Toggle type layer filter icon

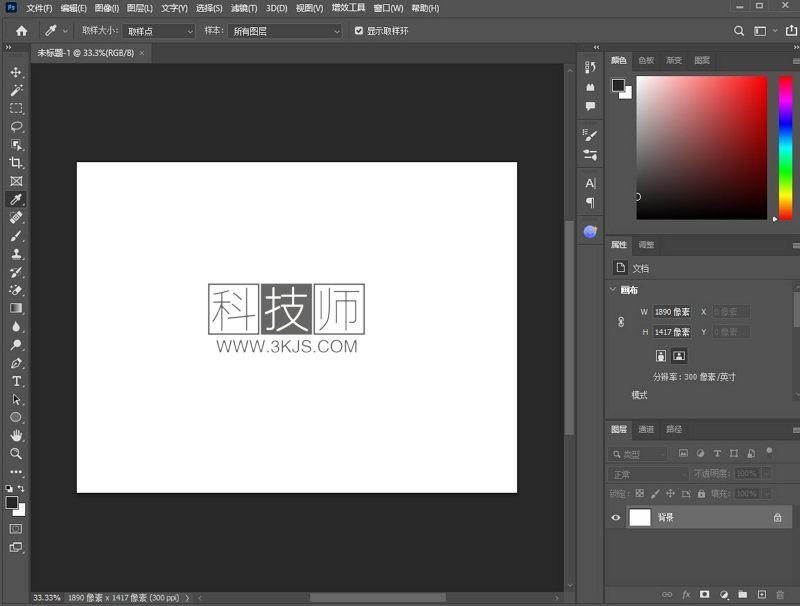coord(717,453)
